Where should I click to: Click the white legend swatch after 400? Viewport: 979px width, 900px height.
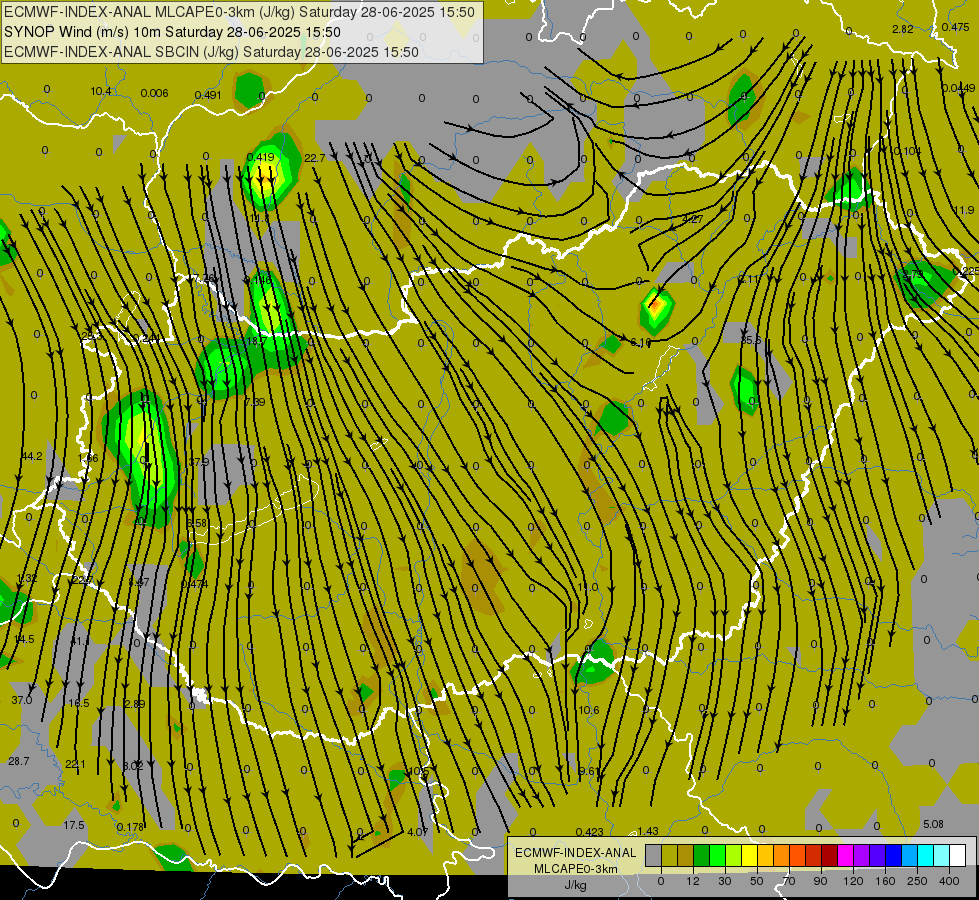(x=958, y=855)
